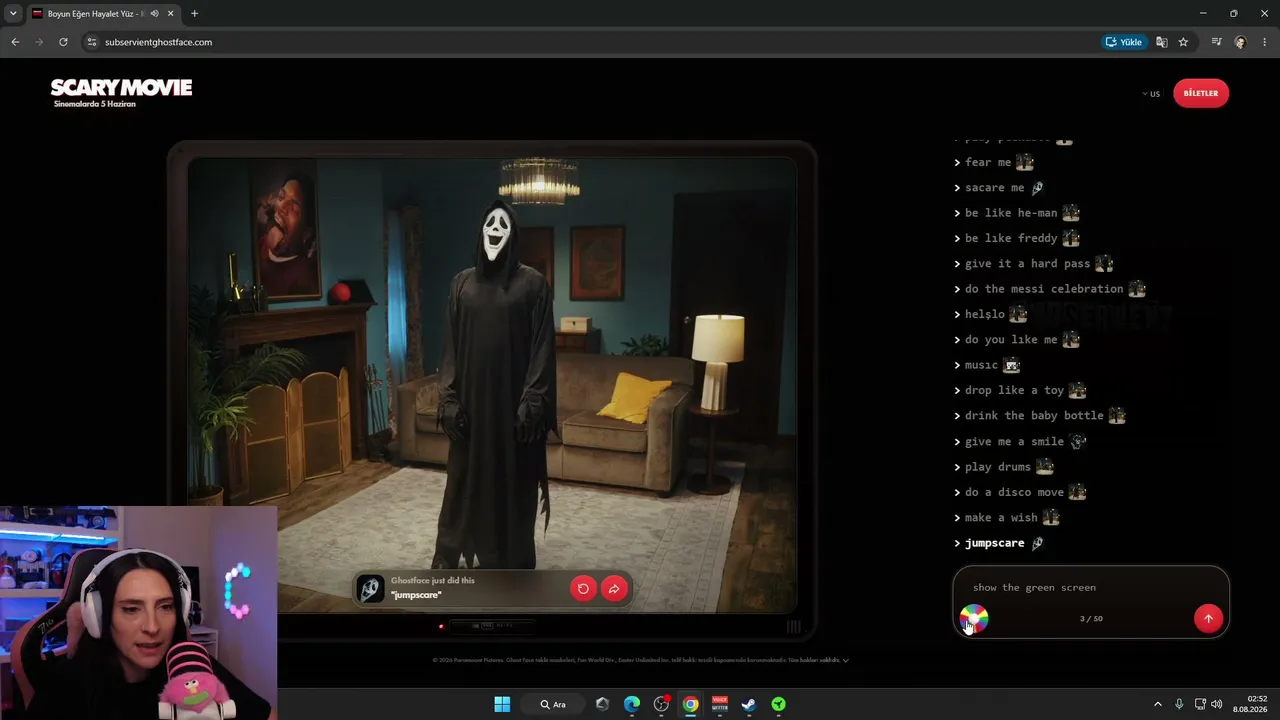
Task: Close the Boyun Eğen Hayalet Yüz tab
Action: [171, 14]
